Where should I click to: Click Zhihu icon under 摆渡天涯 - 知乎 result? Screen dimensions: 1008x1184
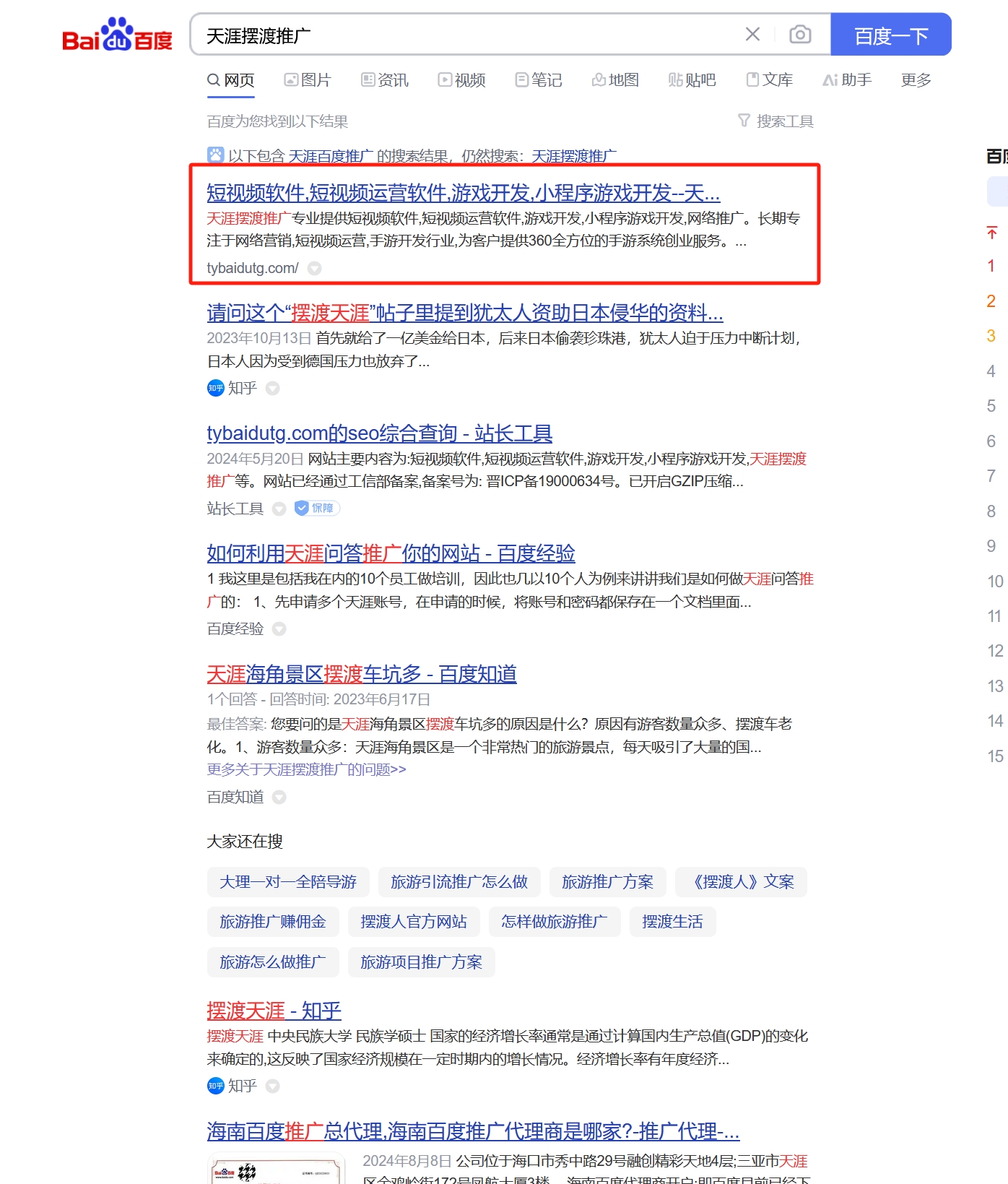click(216, 1086)
